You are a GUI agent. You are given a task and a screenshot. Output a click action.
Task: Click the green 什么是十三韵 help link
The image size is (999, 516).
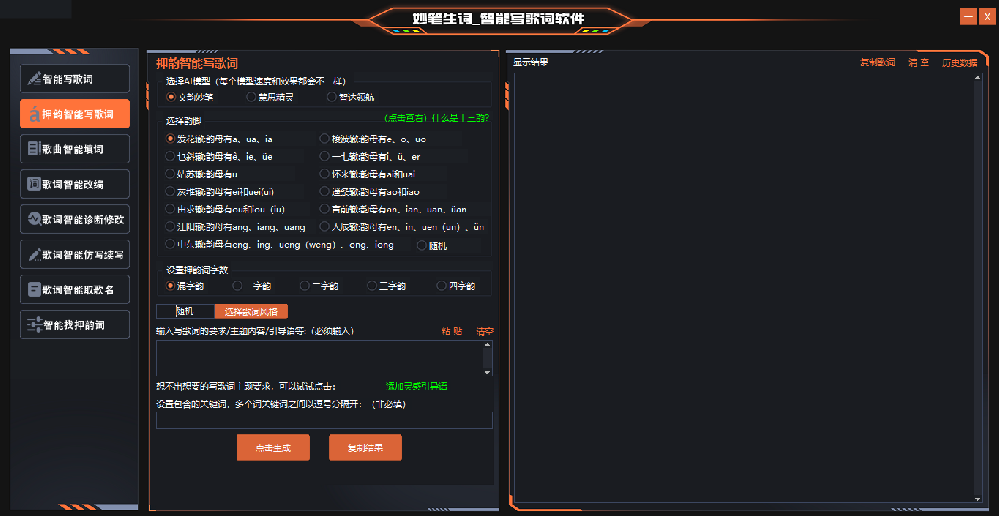tap(461, 118)
